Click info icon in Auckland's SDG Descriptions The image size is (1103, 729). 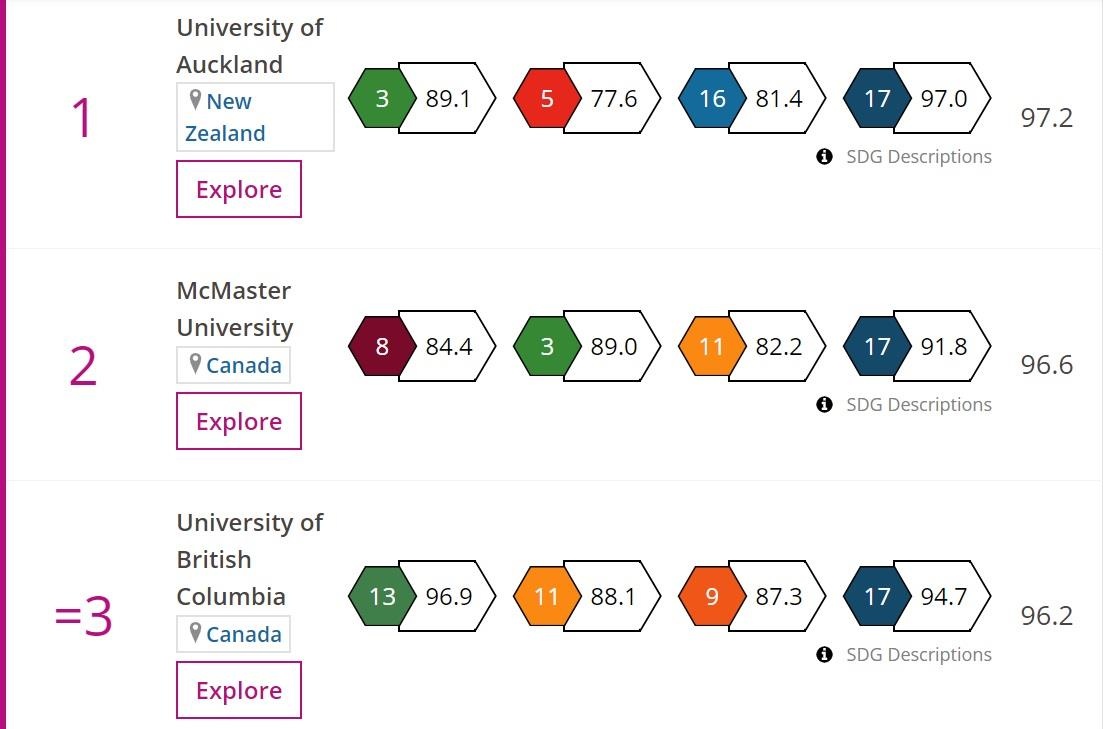point(824,157)
